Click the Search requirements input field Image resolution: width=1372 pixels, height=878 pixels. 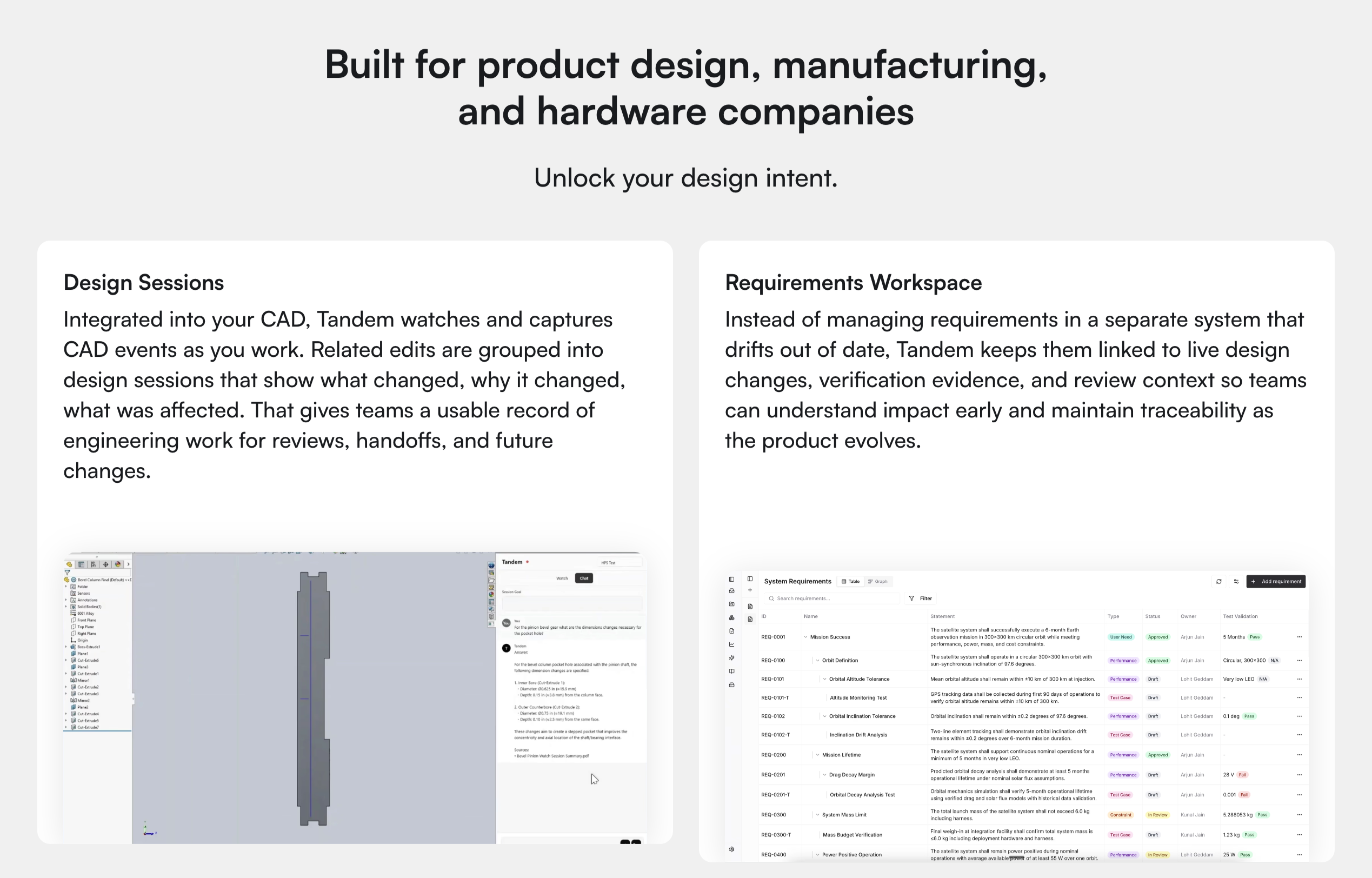tap(832, 598)
